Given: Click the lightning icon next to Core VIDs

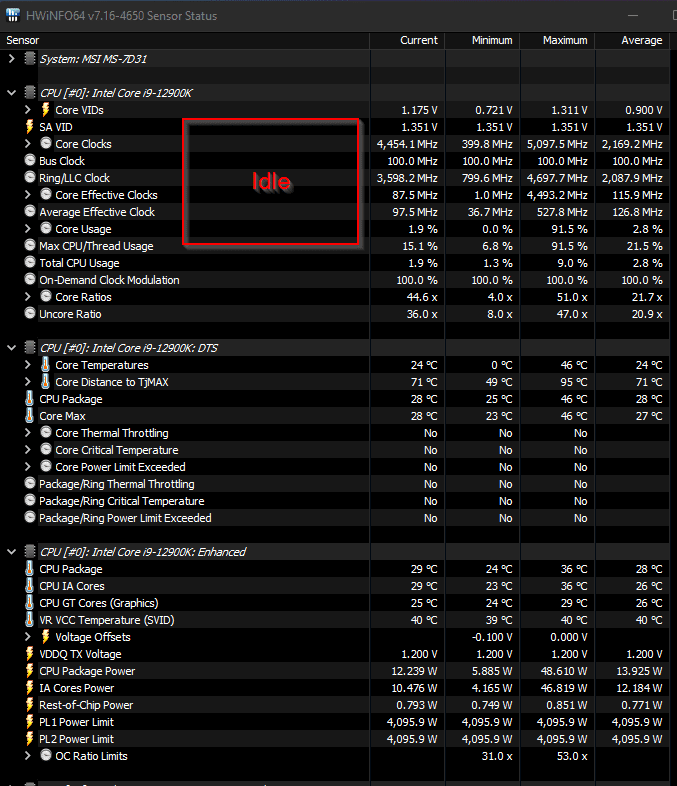Looking at the screenshot, I should click(46, 109).
